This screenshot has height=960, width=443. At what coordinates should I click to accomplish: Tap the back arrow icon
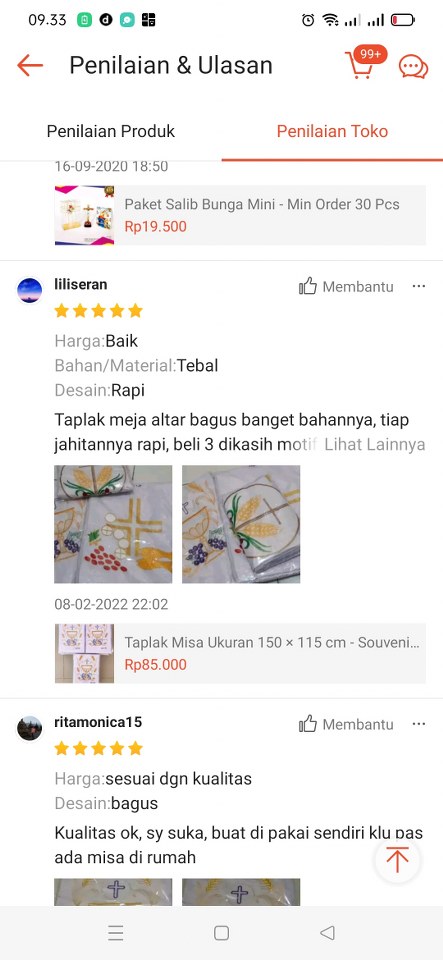[x=30, y=65]
